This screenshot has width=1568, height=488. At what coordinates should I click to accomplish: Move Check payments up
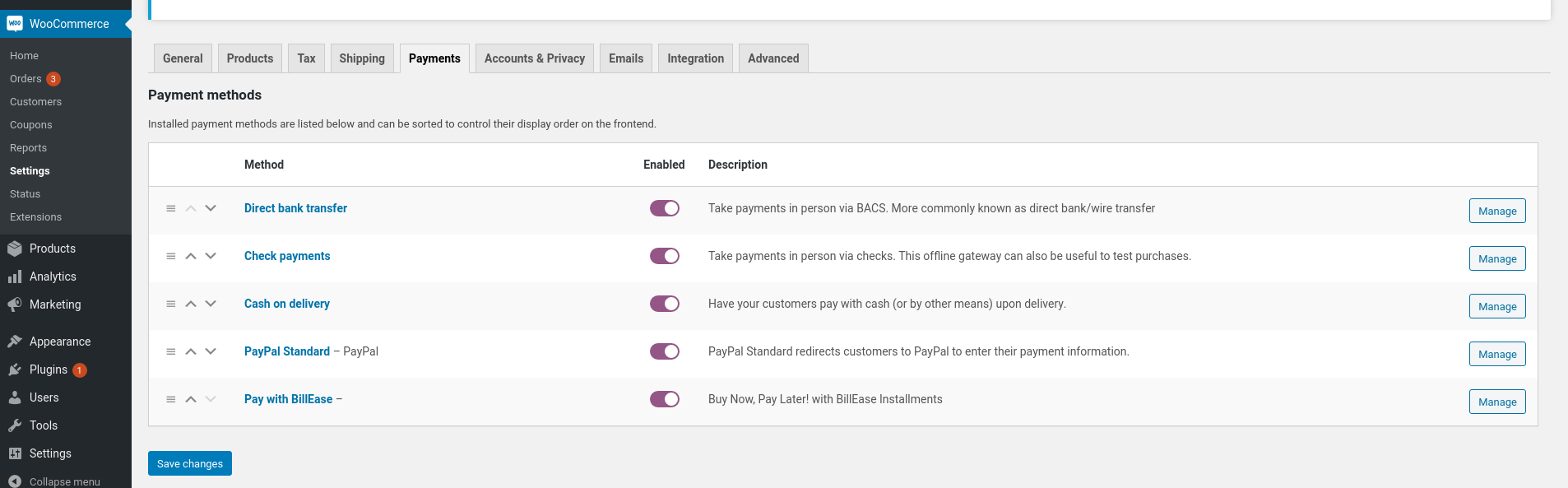(x=191, y=256)
